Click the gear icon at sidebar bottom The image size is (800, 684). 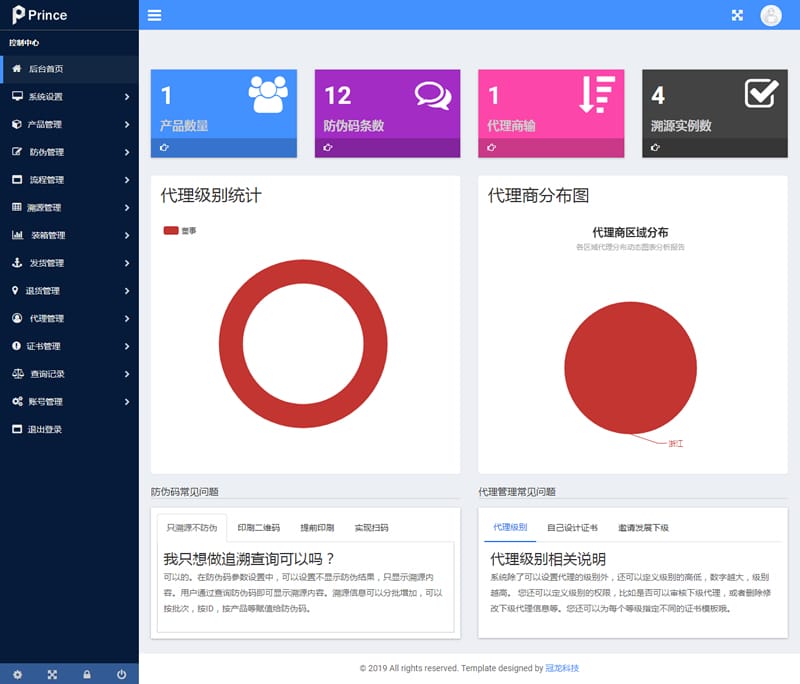coord(18,673)
